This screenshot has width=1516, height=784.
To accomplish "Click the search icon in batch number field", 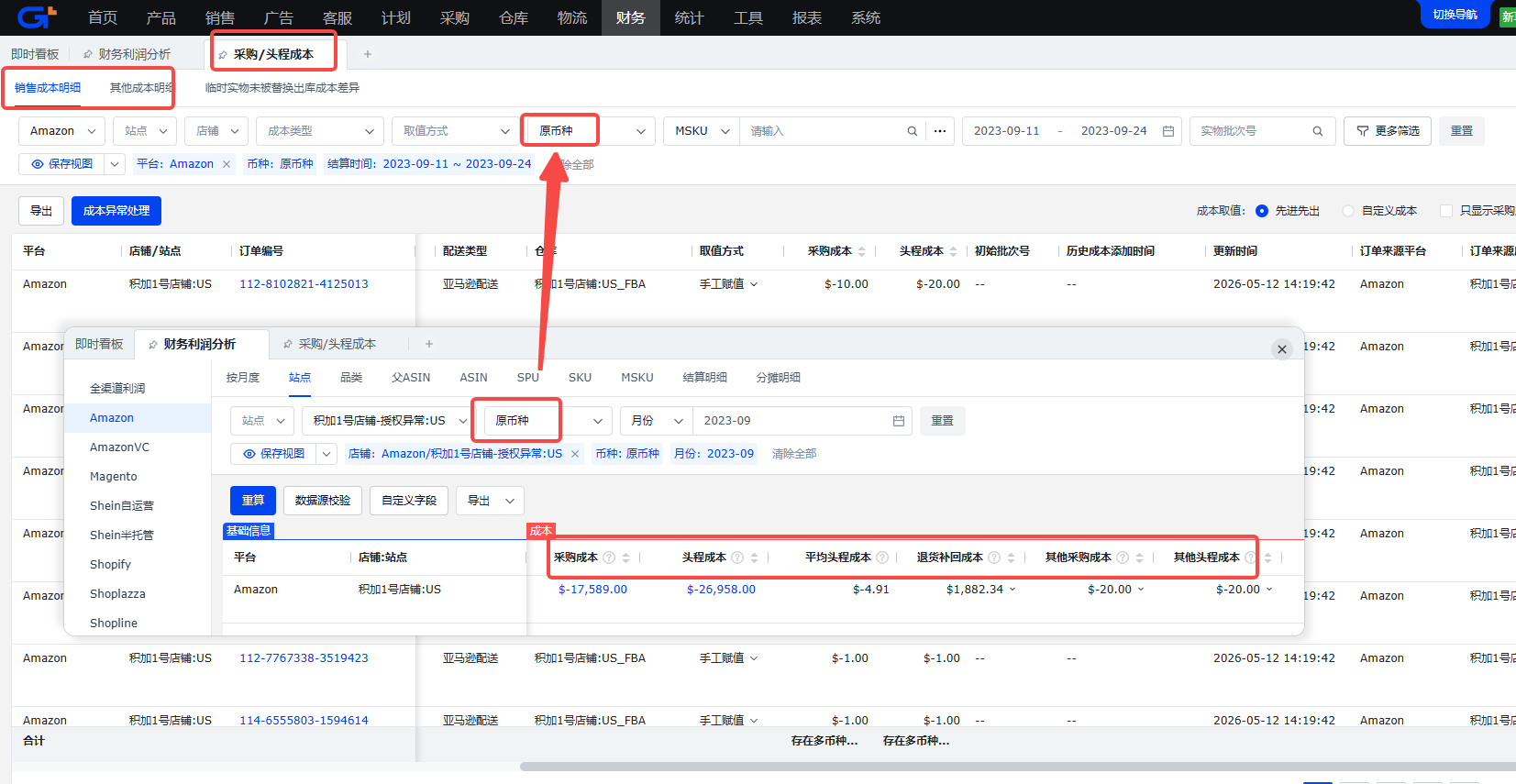I will click(x=1318, y=131).
